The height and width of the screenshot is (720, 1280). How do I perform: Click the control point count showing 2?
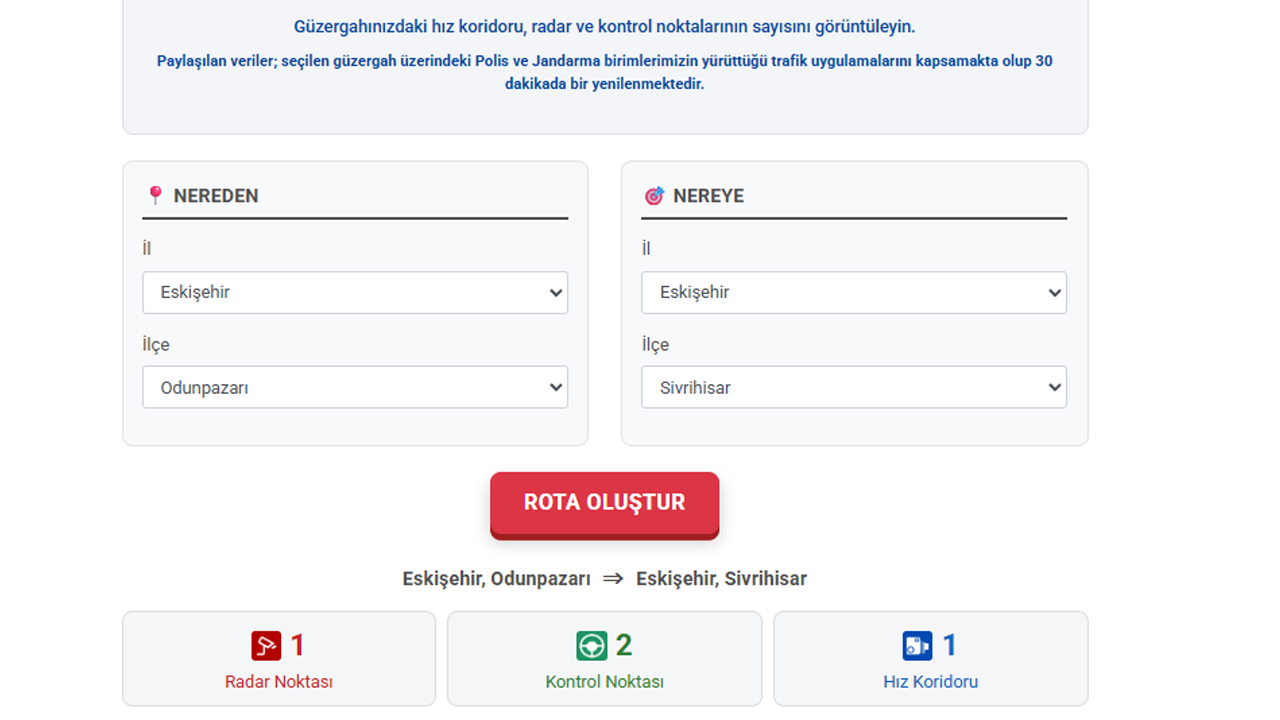tap(623, 645)
